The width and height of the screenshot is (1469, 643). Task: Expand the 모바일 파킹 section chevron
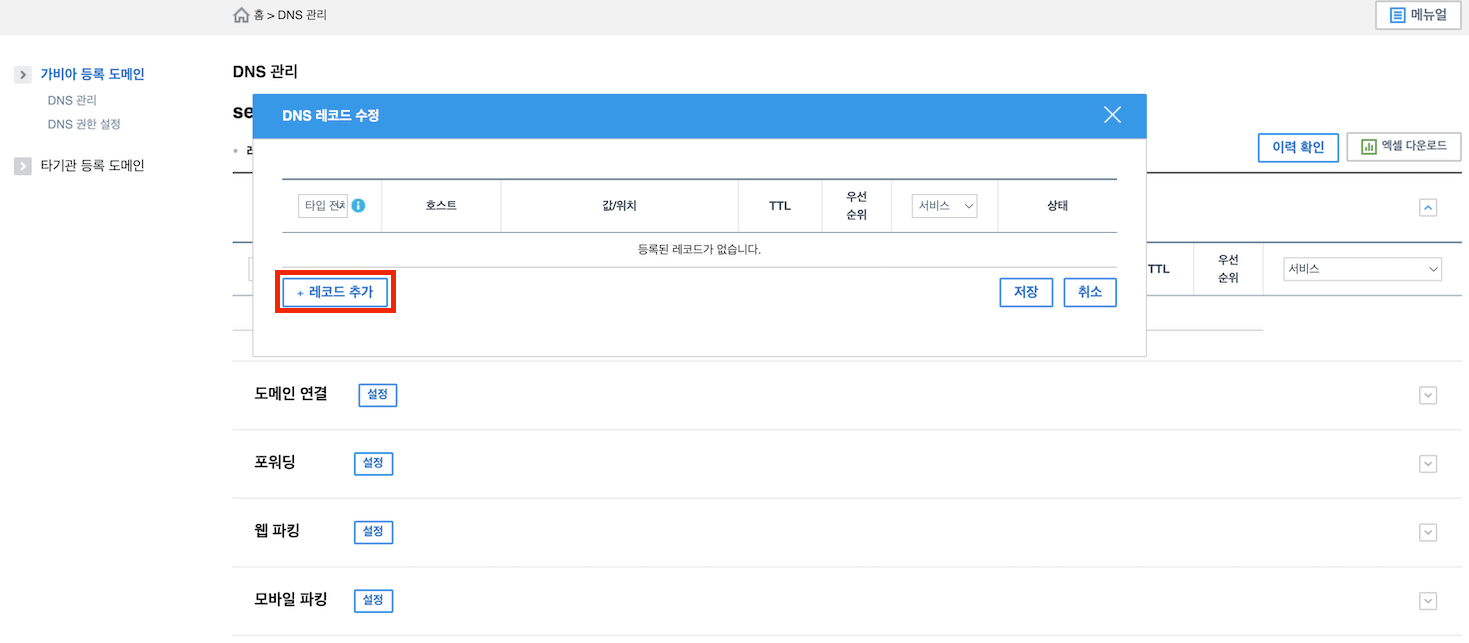point(1428,601)
